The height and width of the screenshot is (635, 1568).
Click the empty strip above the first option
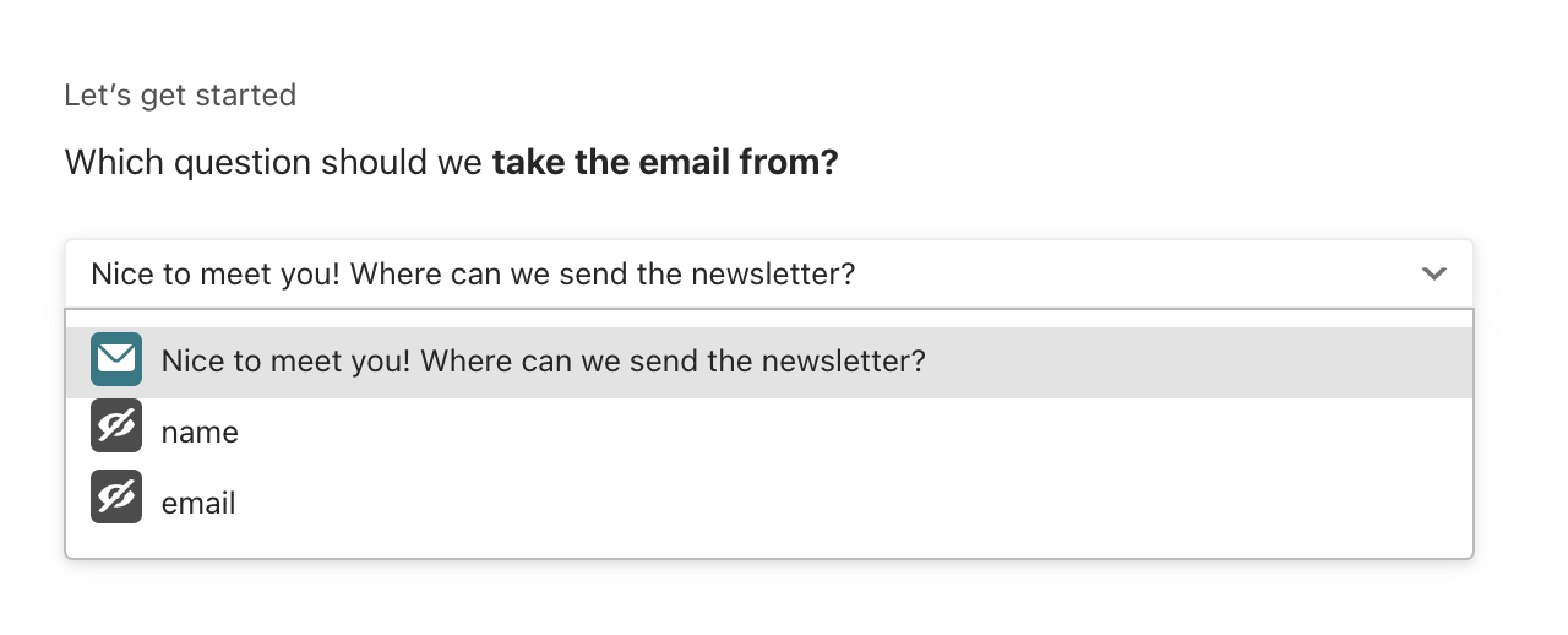click(x=769, y=319)
